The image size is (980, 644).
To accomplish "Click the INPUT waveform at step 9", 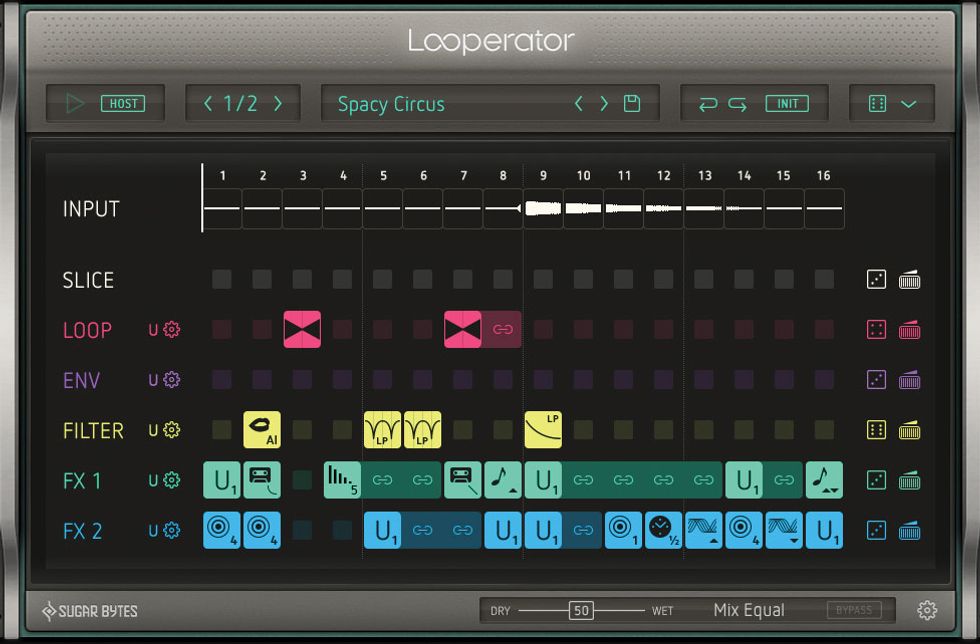I will pyautogui.click(x=543, y=209).
